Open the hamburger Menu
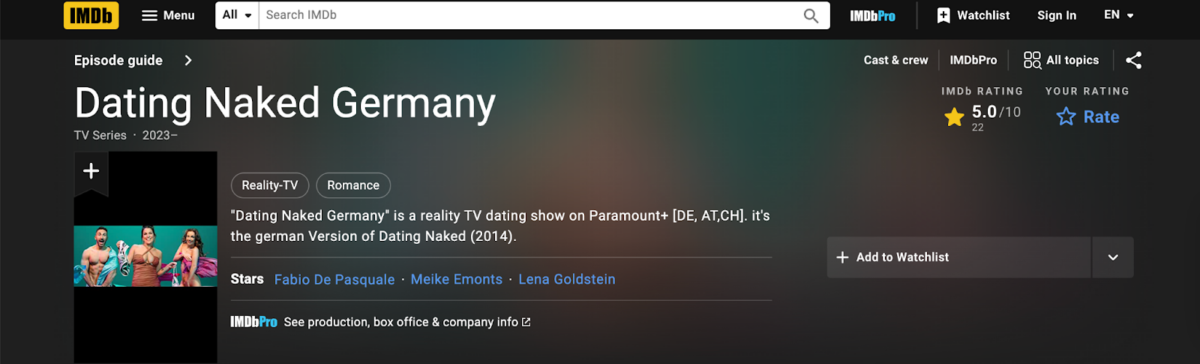The height and width of the screenshot is (364, 1200). [168, 15]
